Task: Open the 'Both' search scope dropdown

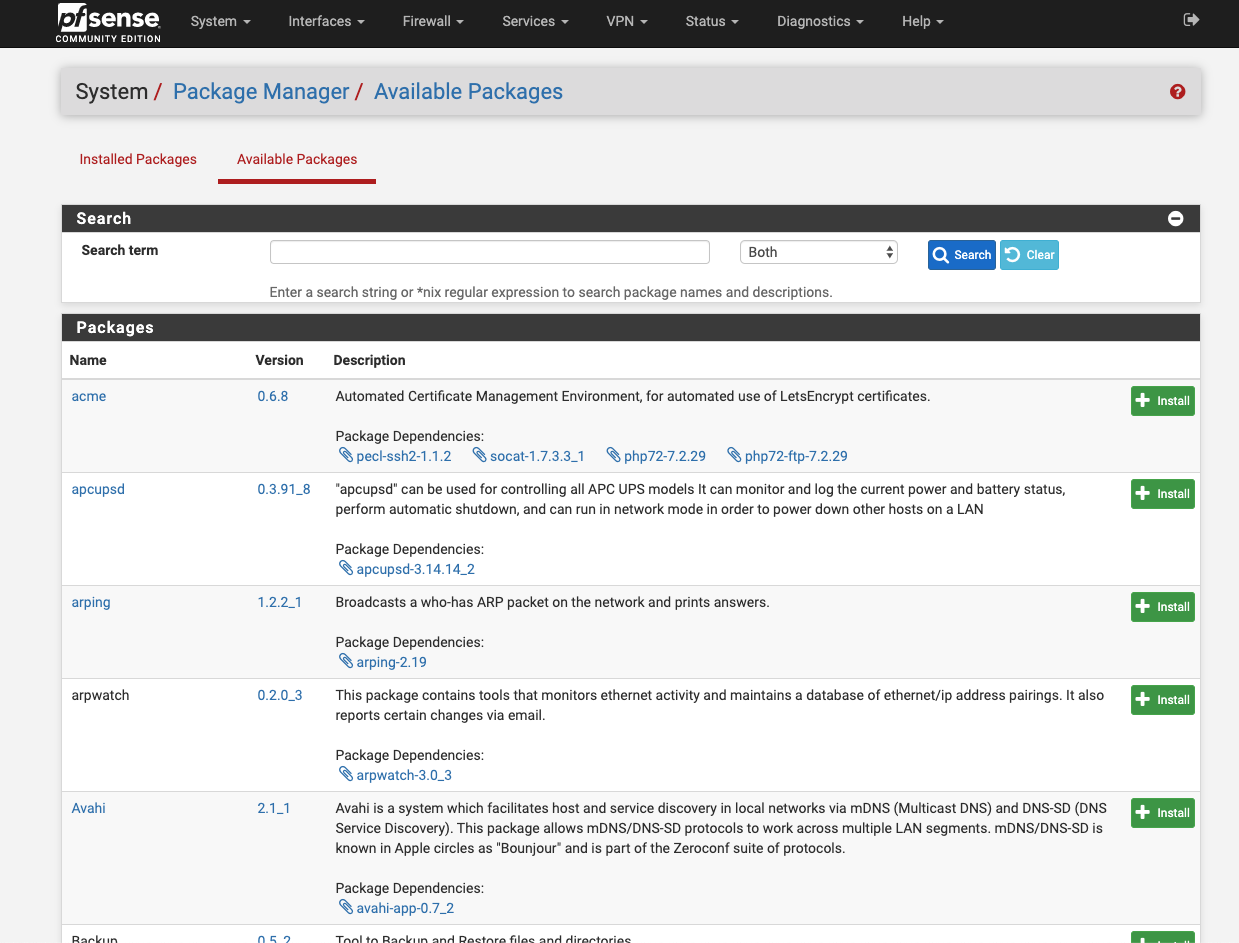Action: tap(819, 252)
